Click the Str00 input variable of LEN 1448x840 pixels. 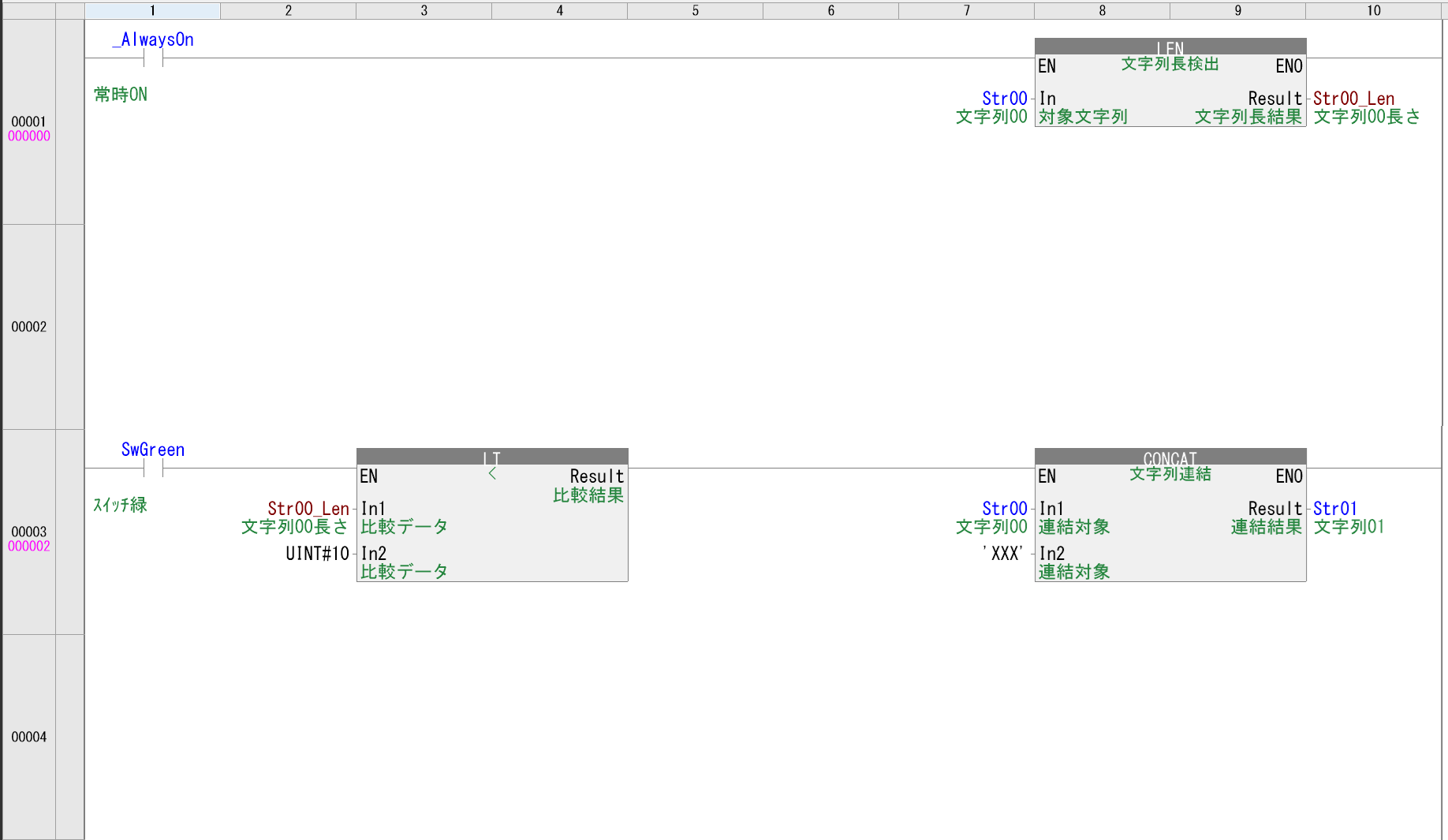[x=1004, y=99]
